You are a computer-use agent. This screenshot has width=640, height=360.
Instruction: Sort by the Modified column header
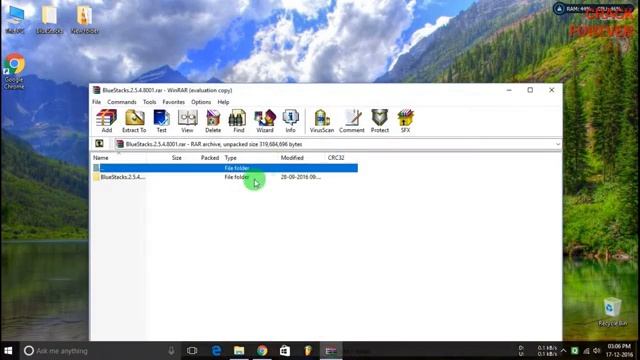tap(292, 158)
